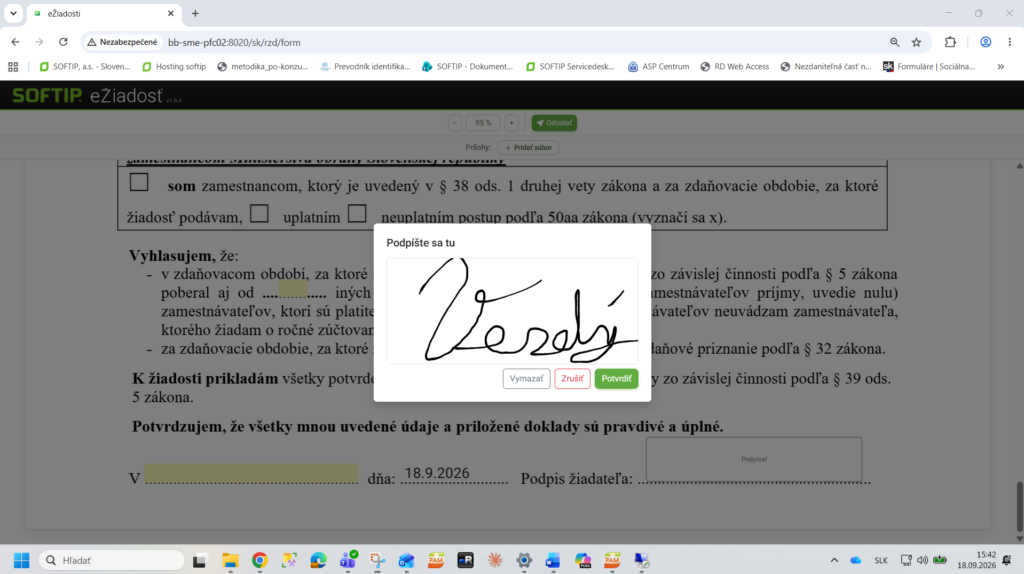Open the SOFTIP - Dokument... bookmark
This screenshot has height=574, width=1024.
pos(468,67)
